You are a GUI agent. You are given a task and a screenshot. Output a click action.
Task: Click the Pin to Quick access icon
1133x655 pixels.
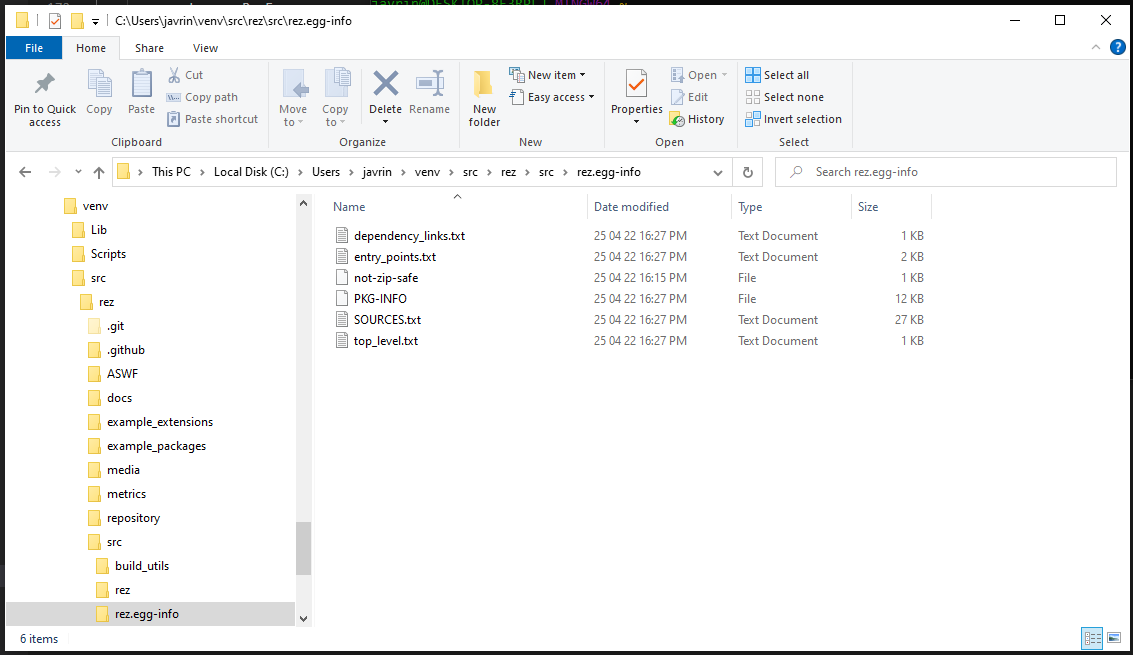44,84
